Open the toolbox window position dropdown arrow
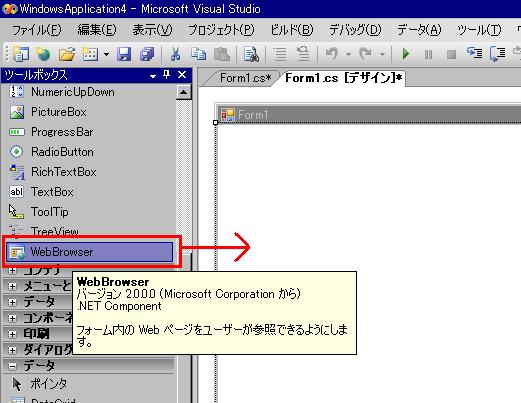Image resolution: width=521 pixels, height=403 pixels. 153,76
